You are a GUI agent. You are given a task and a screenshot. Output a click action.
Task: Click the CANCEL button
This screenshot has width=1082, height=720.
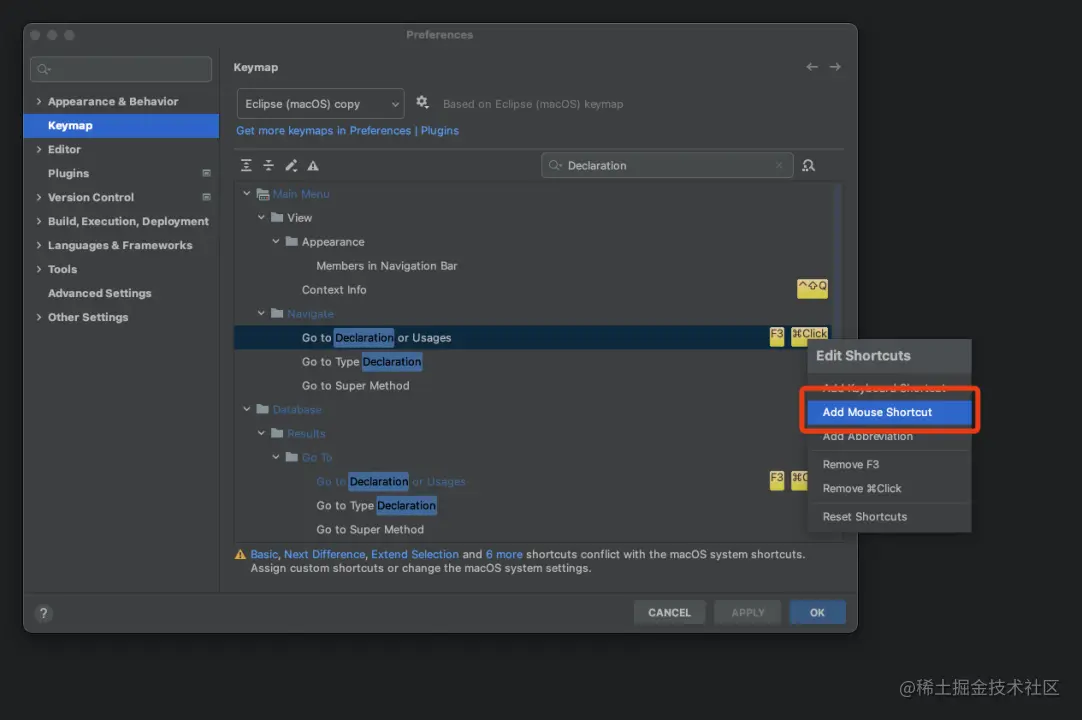click(x=669, y=612)
